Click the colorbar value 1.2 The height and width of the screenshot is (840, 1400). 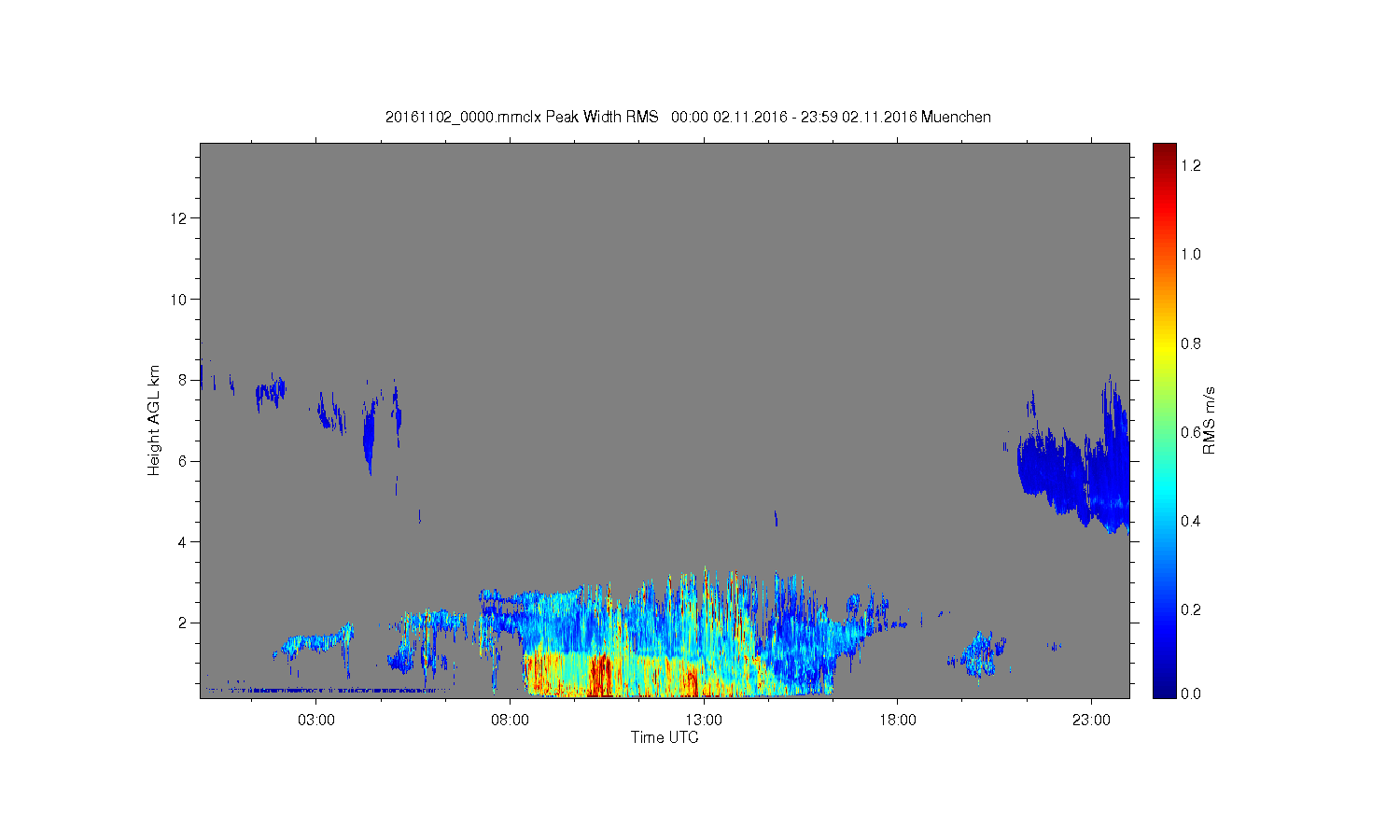click(1191, 166)
